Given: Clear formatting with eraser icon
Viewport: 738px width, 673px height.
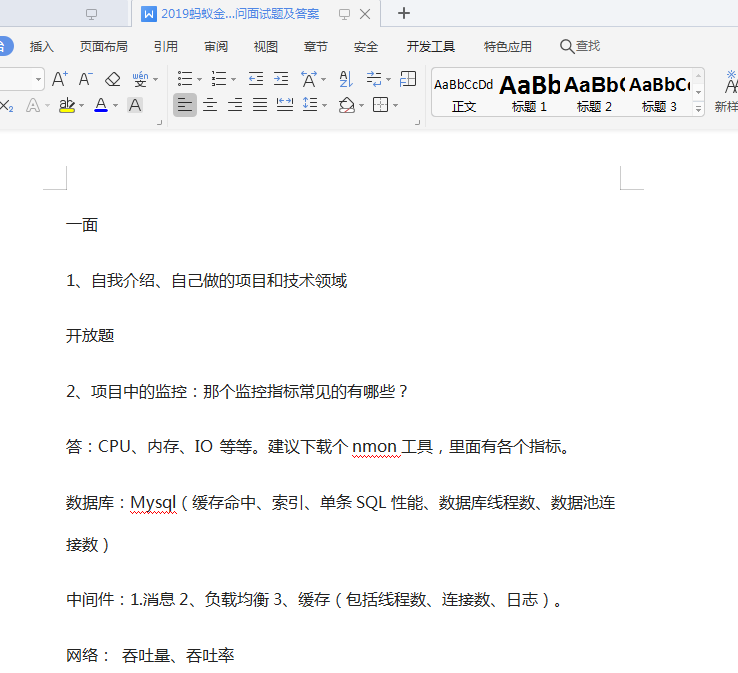Looking at the screenshot, I should (112, 79).
